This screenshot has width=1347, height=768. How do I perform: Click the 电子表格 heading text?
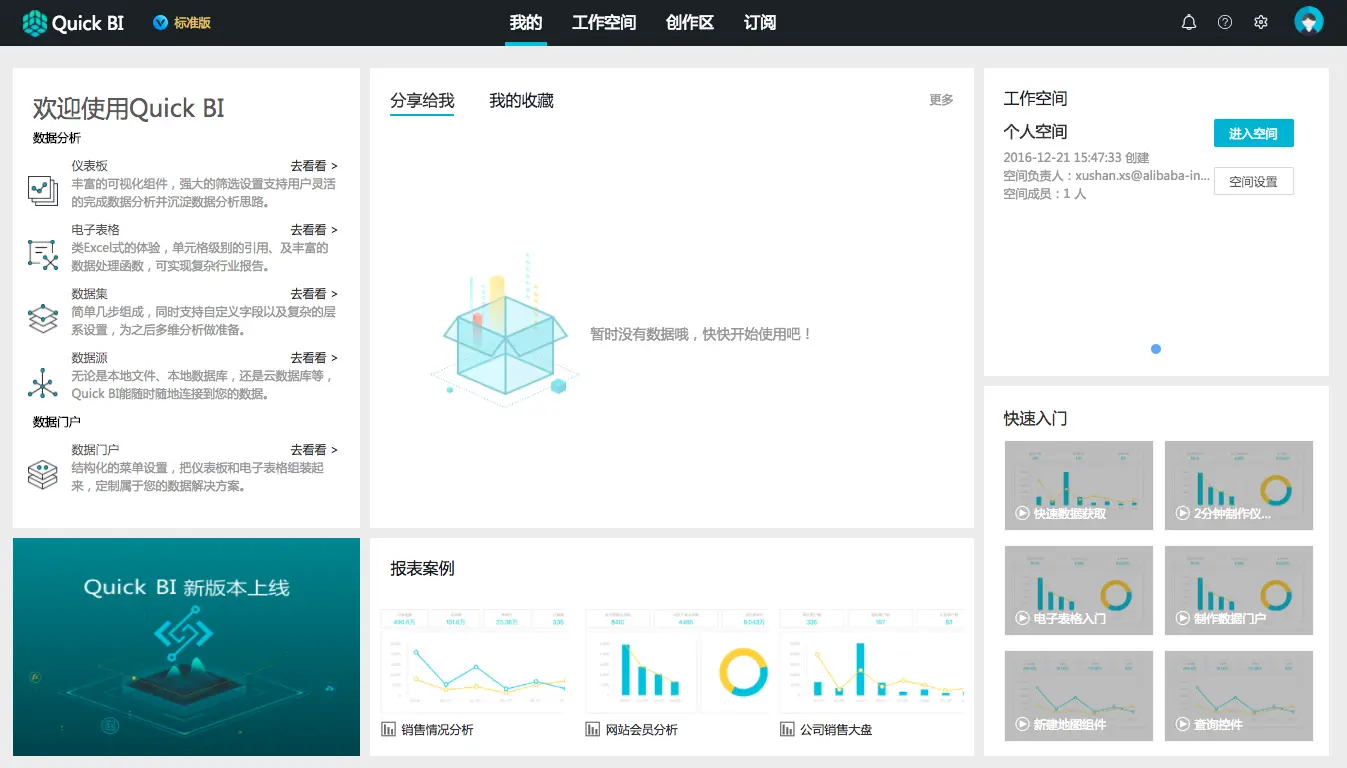click(95, 230)
